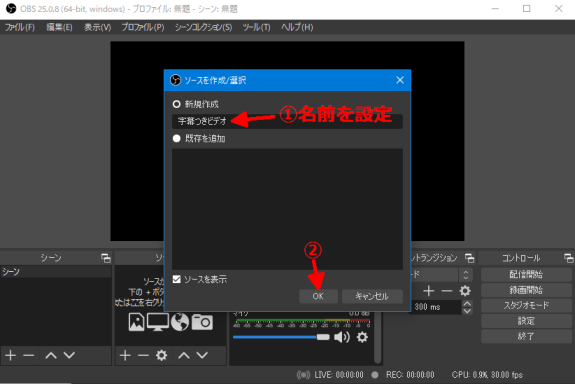Add a new source with plus icon
The height and width of the screenshot is (384, 575).
click(125, 355)
